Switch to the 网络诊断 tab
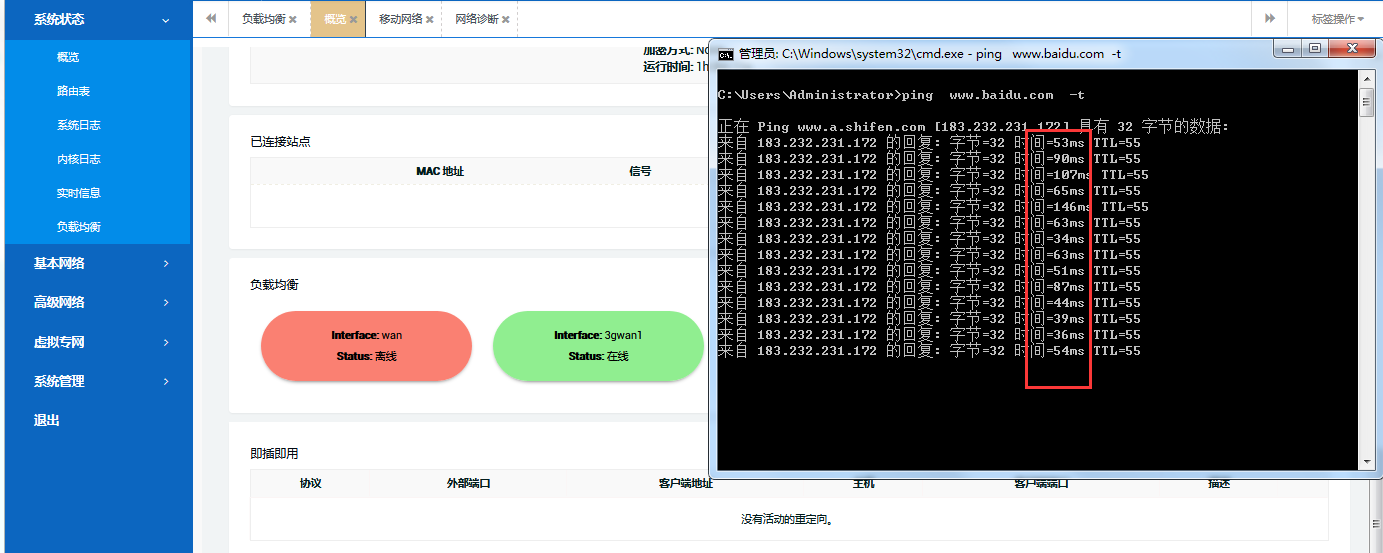This screenshot has width=1383, height=553. [476, 19]
